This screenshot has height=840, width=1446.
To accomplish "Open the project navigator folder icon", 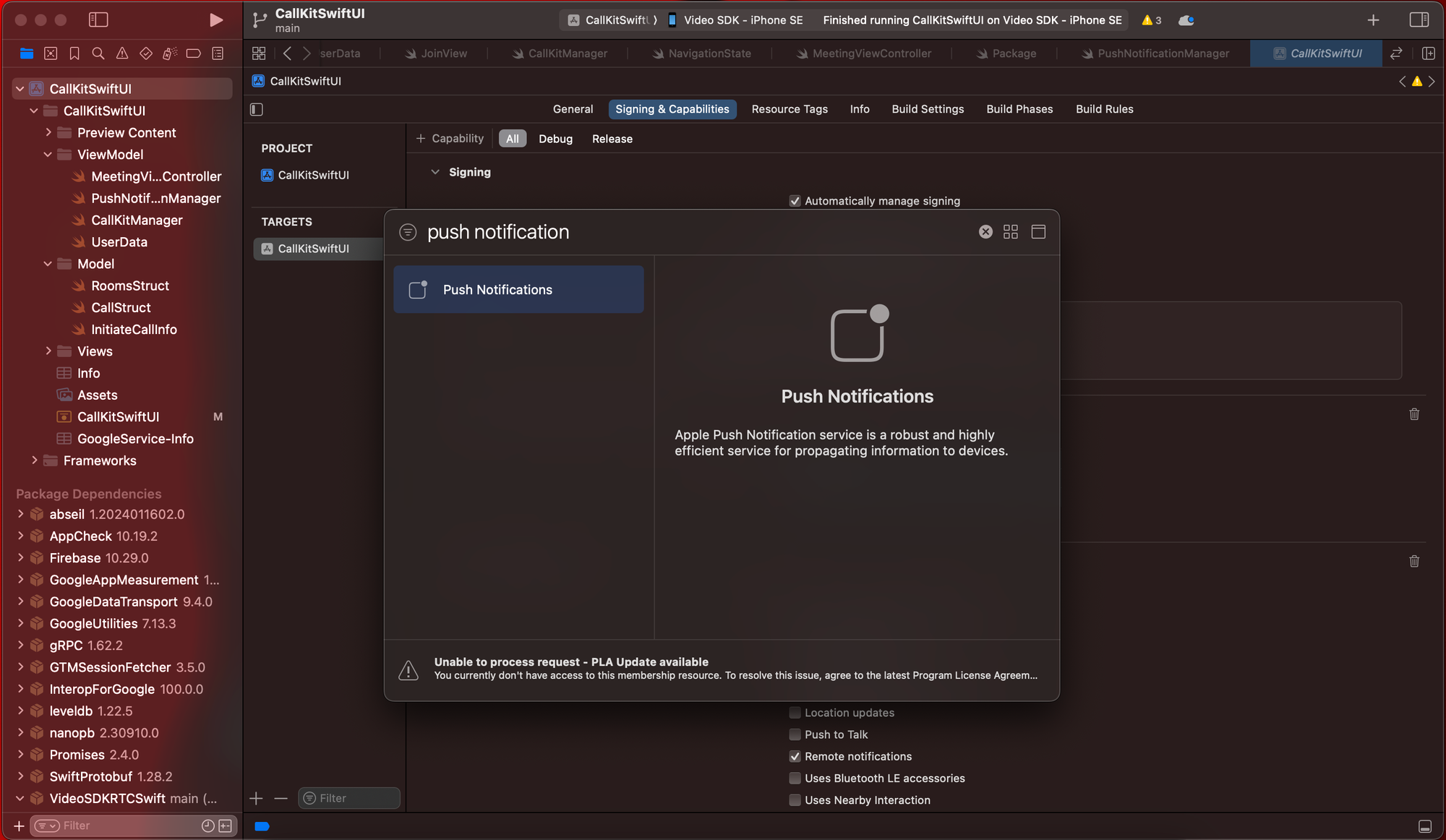I will point(27,53).
